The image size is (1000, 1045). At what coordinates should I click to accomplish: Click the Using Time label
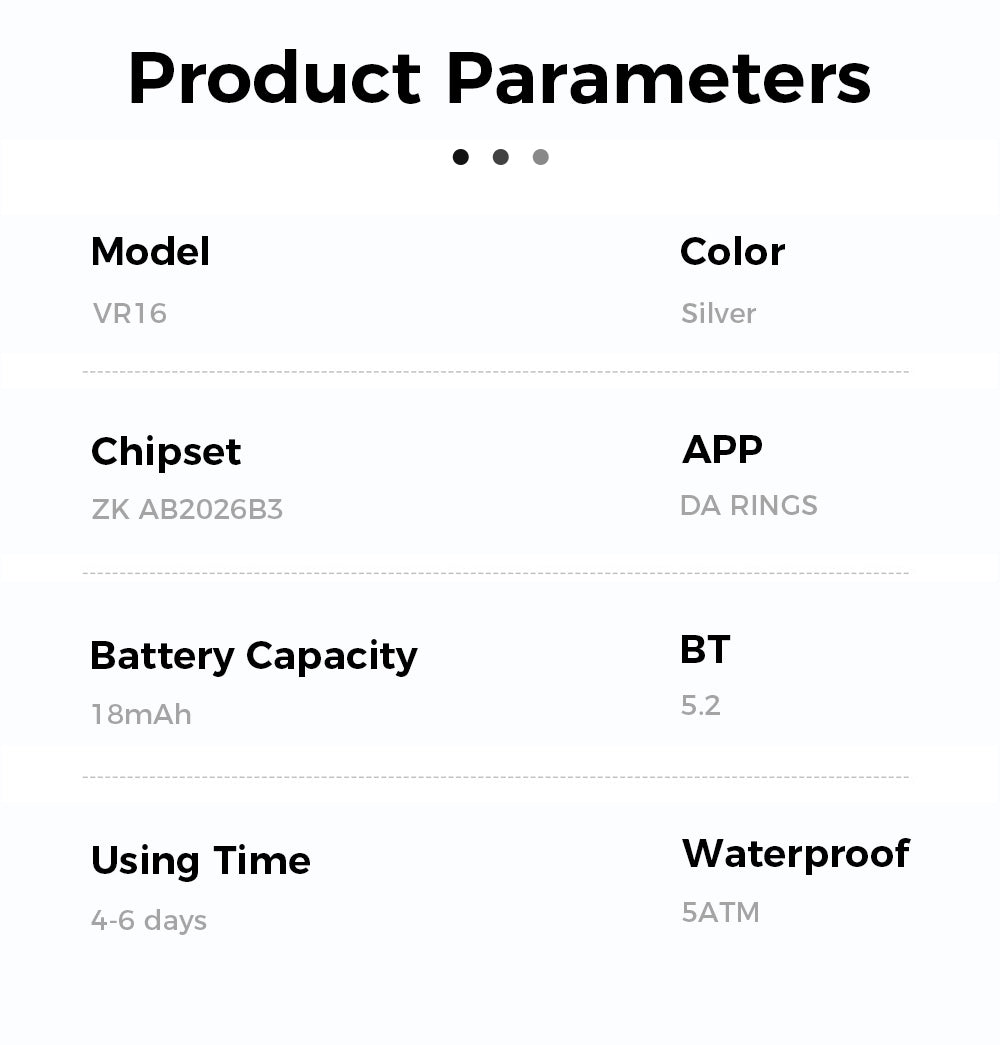[200, 861]
